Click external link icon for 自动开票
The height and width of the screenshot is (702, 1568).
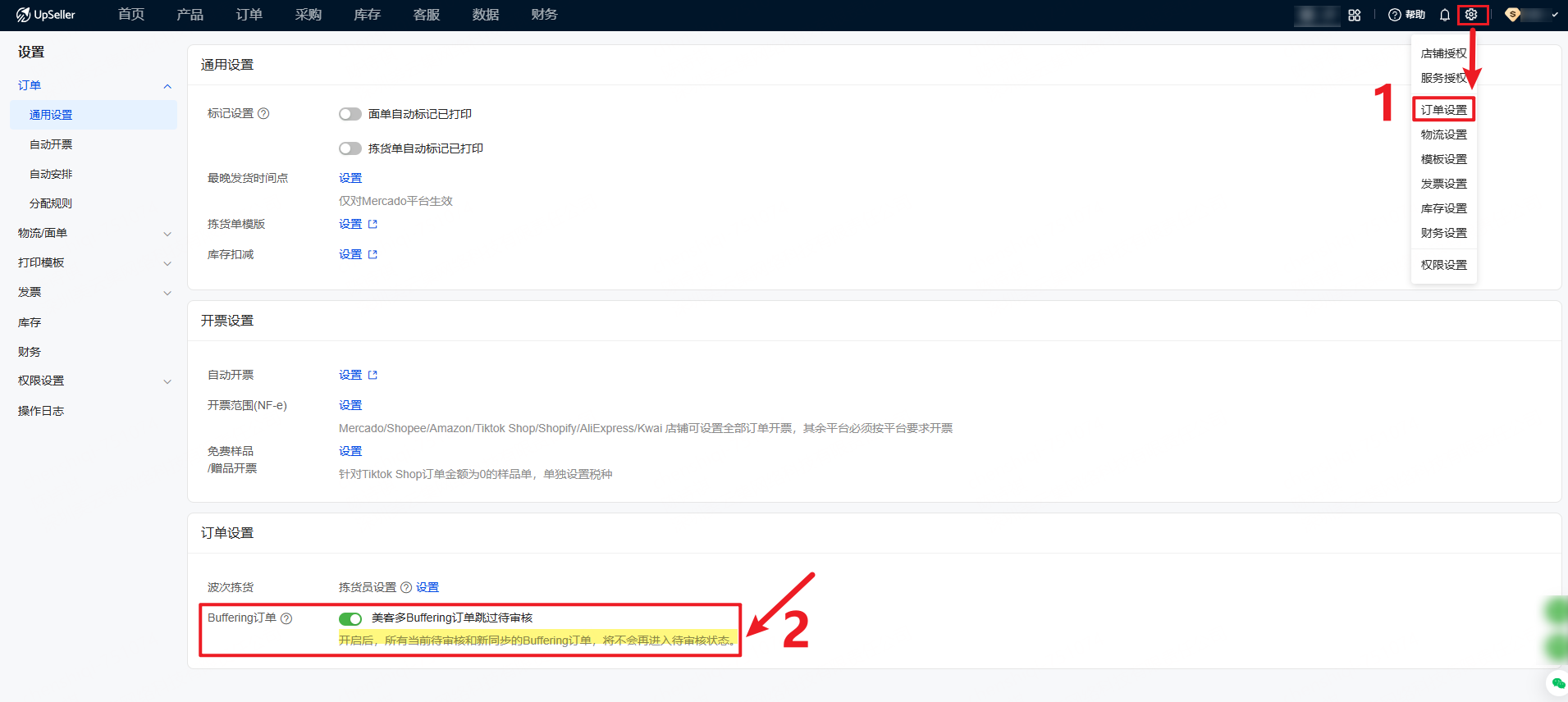(x=373, y=375)
